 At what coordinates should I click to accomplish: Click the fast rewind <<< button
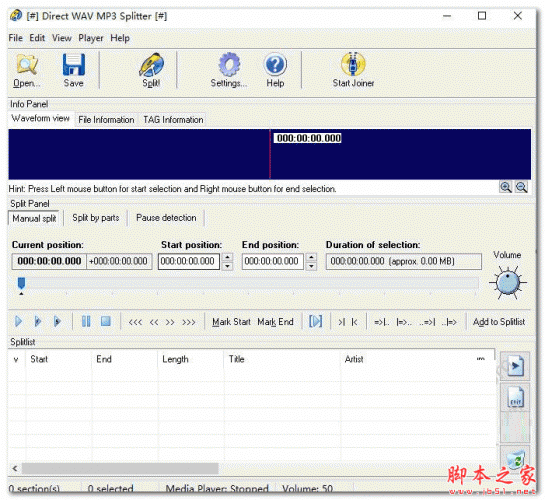click(x=135, y=322)
